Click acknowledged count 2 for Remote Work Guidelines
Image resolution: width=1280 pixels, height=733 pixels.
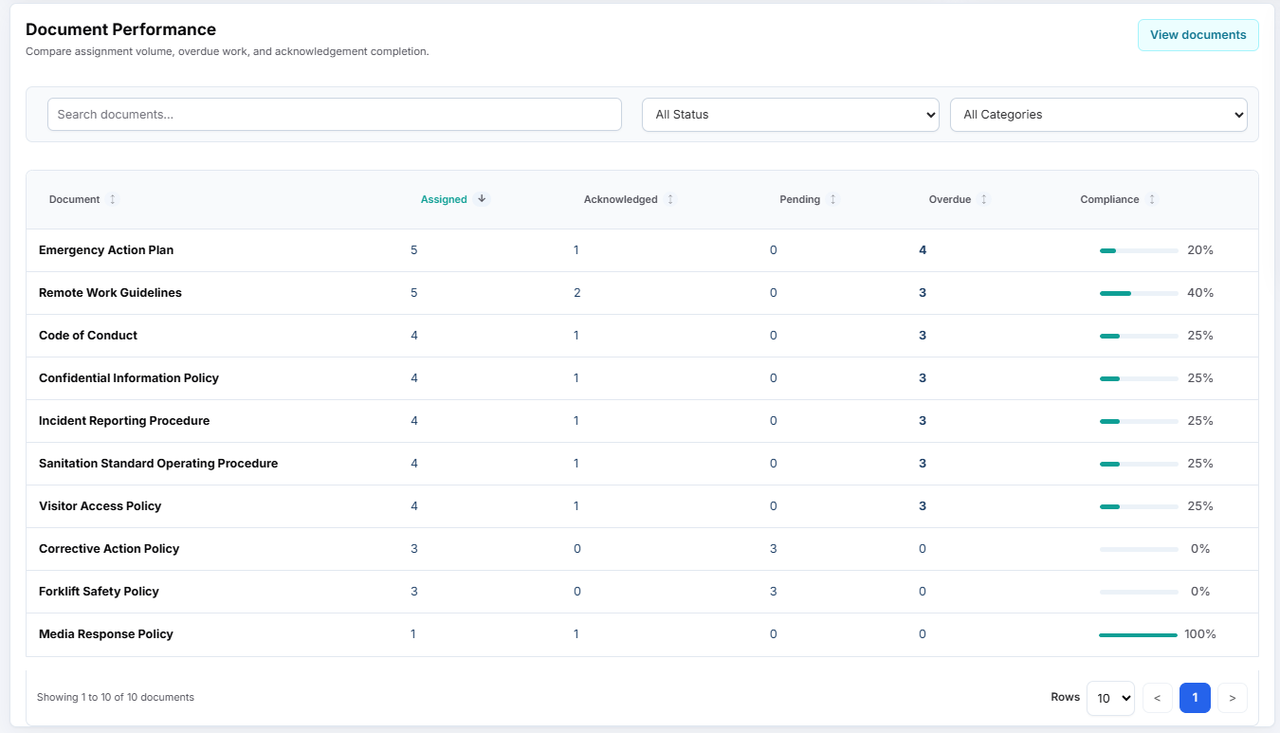(577, 293)
